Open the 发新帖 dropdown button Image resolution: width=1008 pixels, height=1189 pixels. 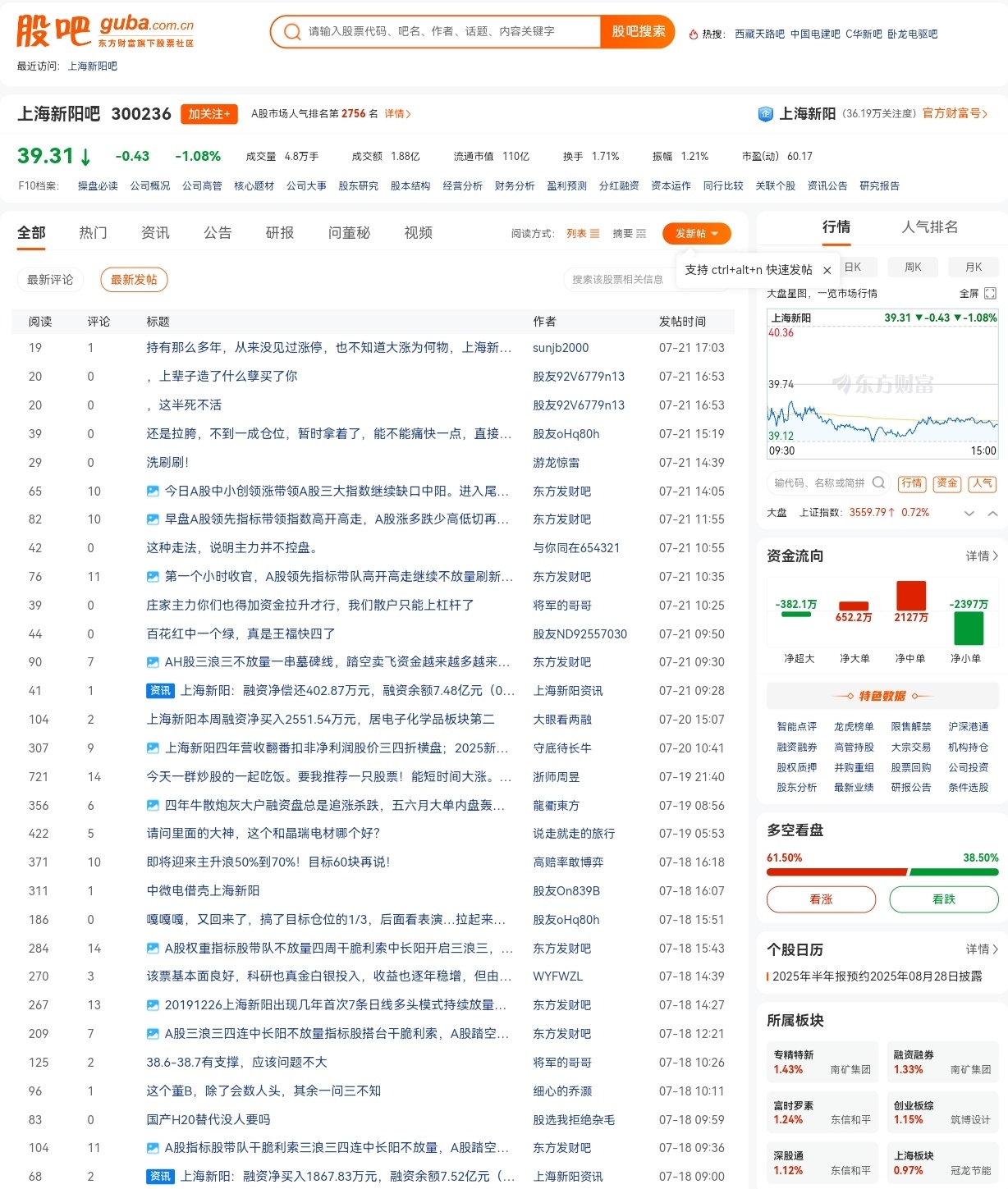[x=697, y=234]
